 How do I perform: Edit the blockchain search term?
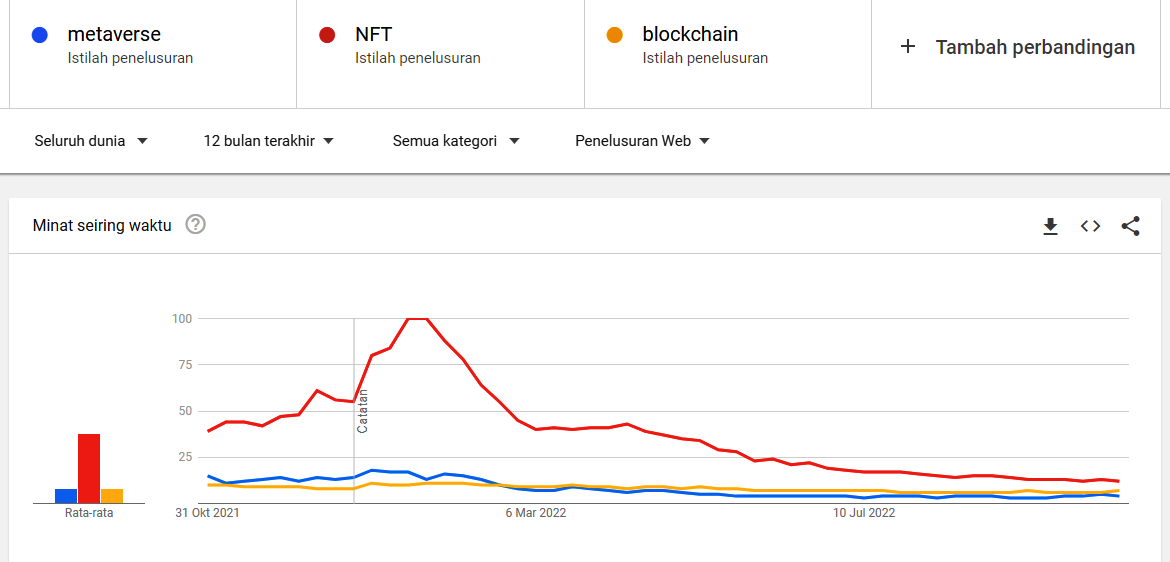pyautogui.click(x=690, y=35)
